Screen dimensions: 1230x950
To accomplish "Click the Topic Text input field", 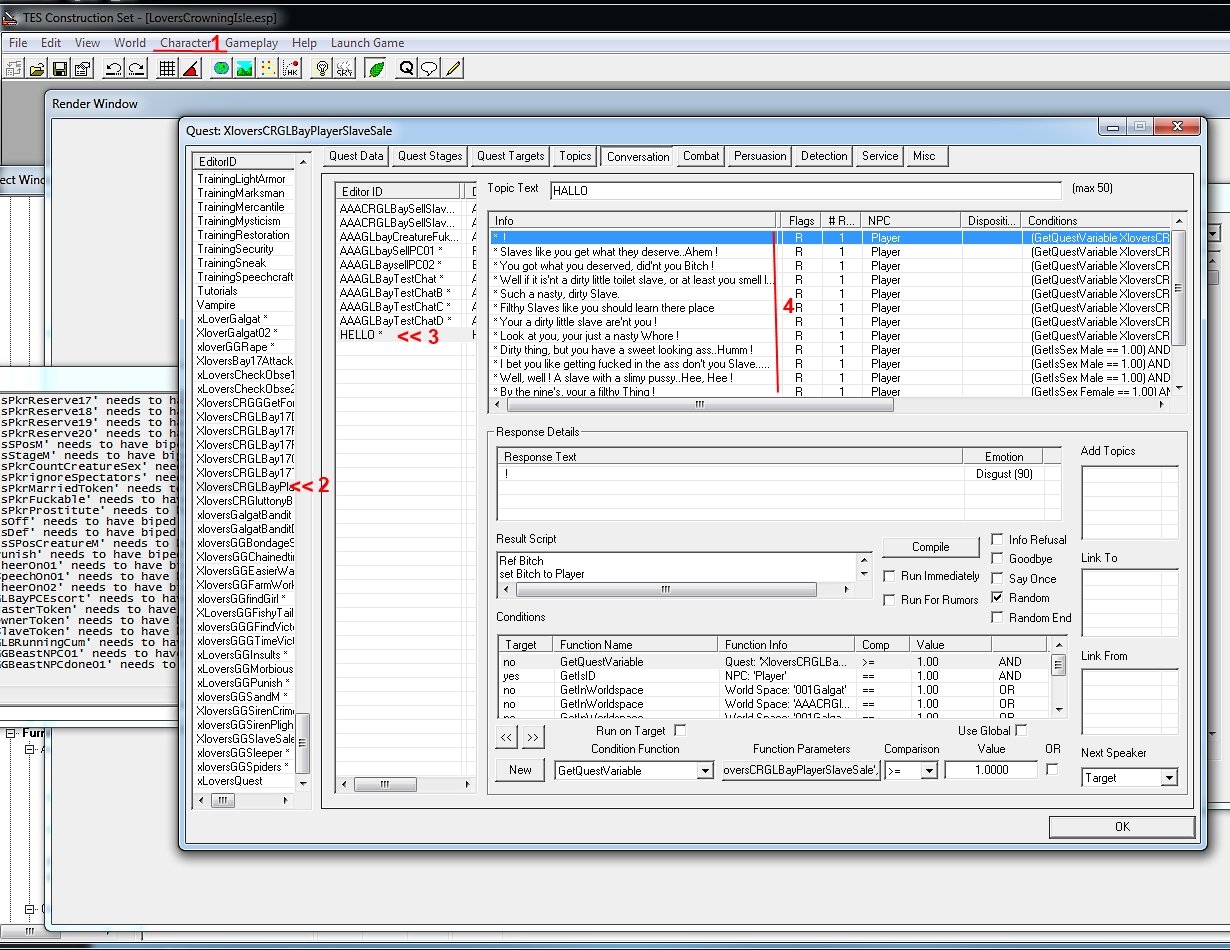I will (x=805, y=190).
